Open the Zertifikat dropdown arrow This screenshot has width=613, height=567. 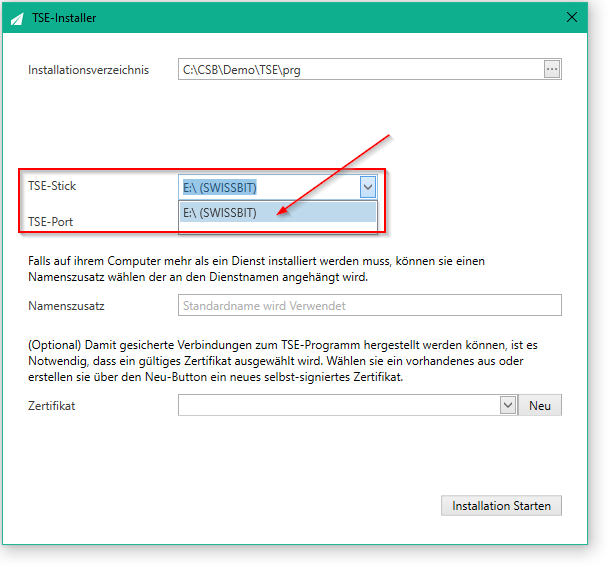pyautogui.click(x=508, y=405)
